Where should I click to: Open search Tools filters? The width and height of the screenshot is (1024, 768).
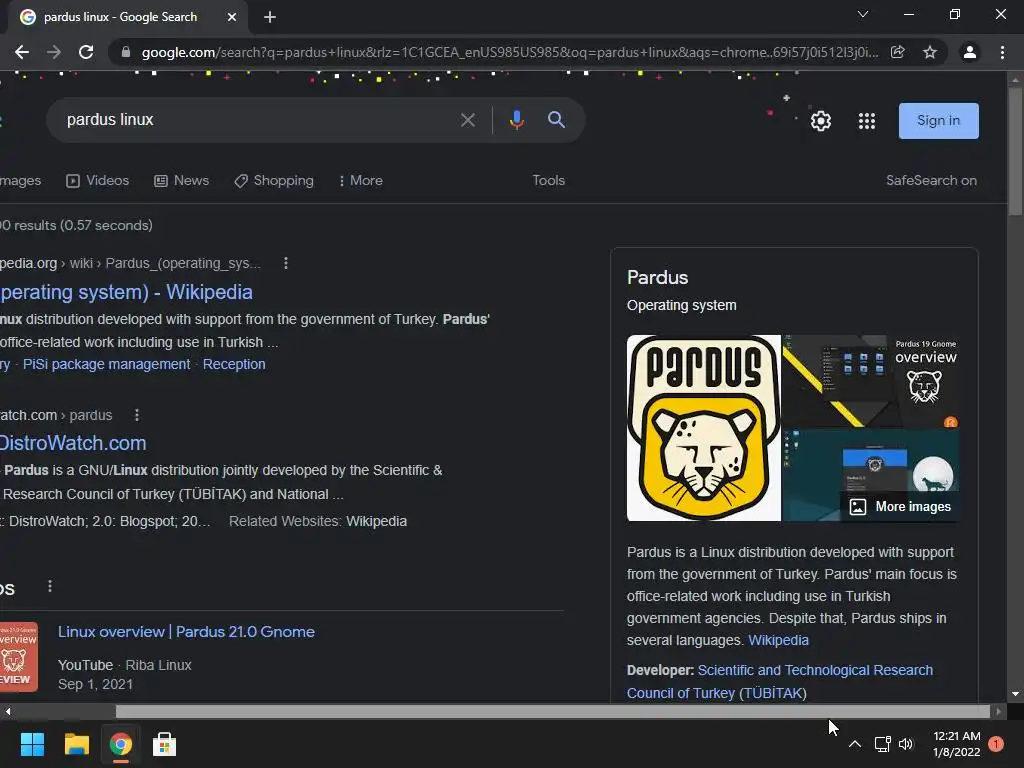(549, 181)
